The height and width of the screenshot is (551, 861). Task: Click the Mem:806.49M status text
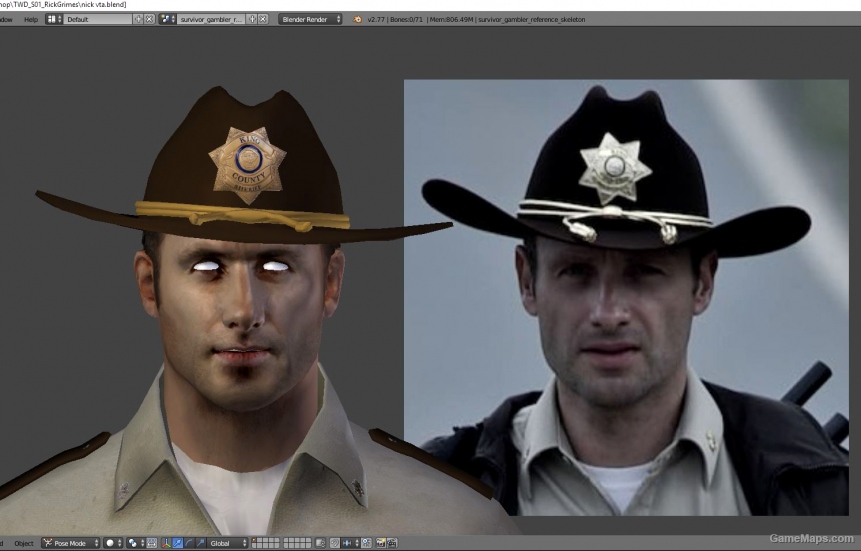[x=452, y=19]
